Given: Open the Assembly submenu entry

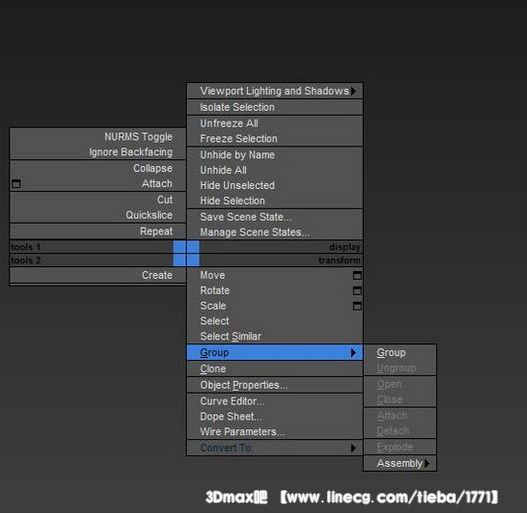Looking at the screenshot, I should (400, 464).
